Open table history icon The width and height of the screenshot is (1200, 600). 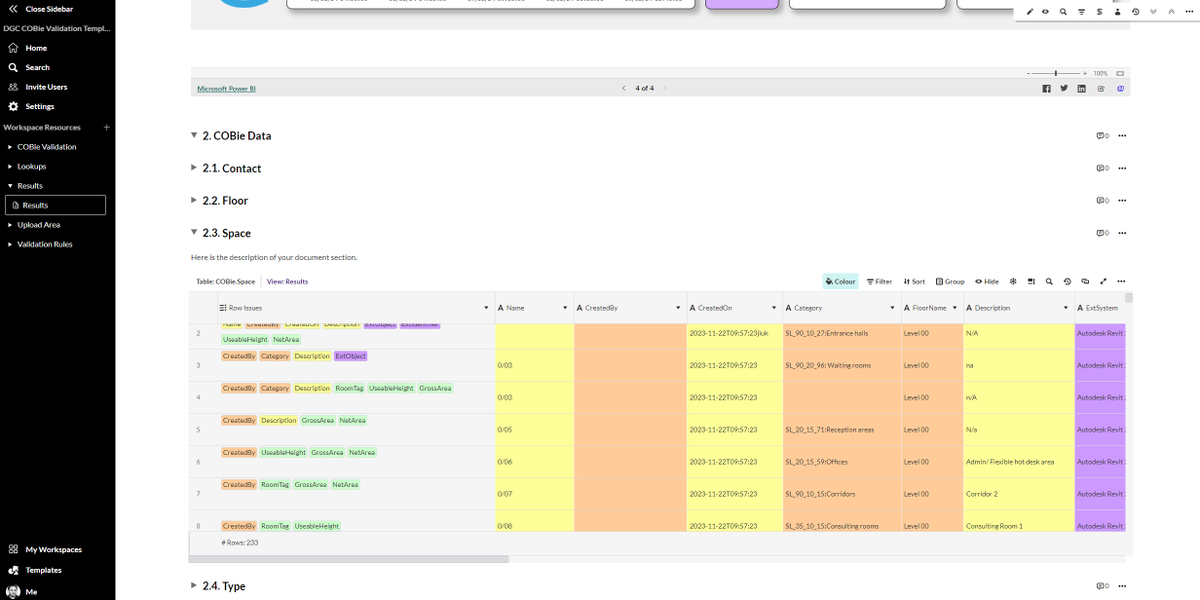1067,282
